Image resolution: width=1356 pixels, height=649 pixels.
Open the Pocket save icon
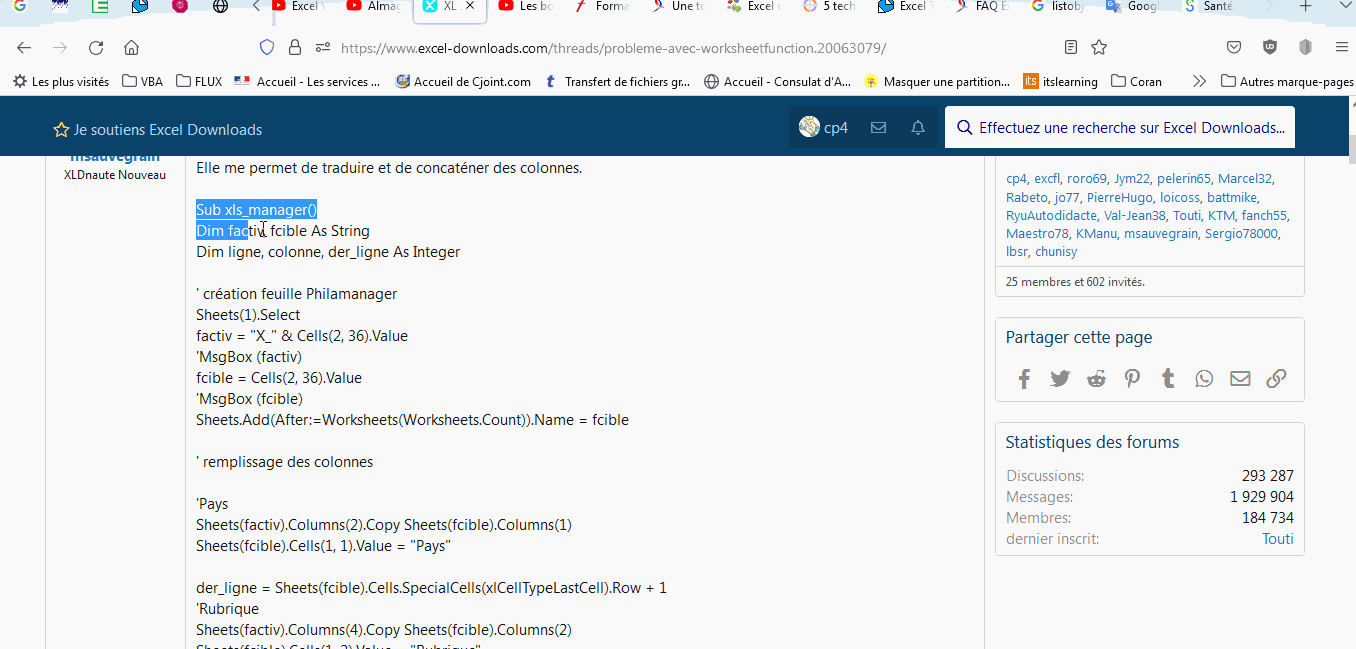pos(1234,47)
